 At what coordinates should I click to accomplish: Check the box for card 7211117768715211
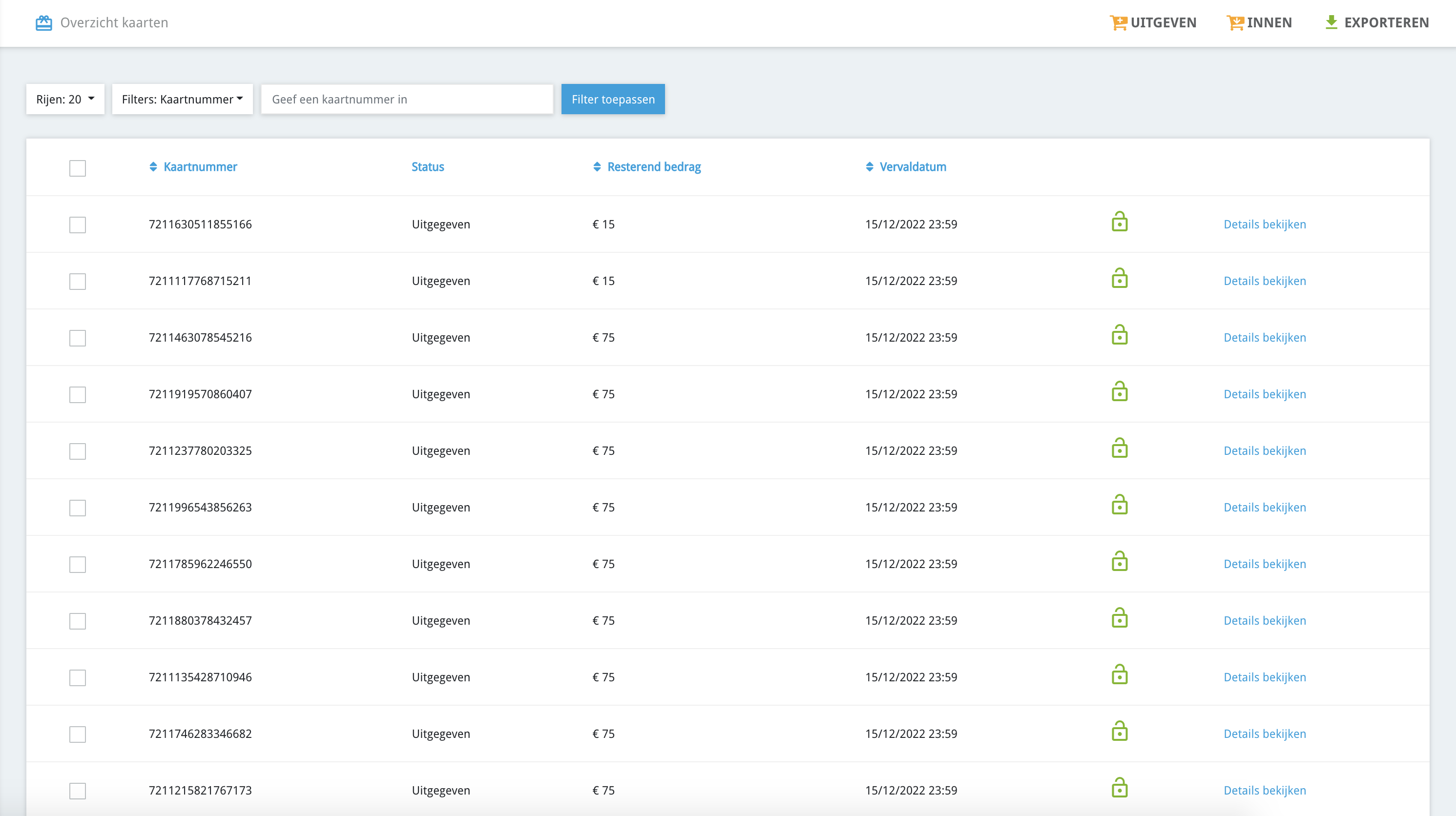78,282
